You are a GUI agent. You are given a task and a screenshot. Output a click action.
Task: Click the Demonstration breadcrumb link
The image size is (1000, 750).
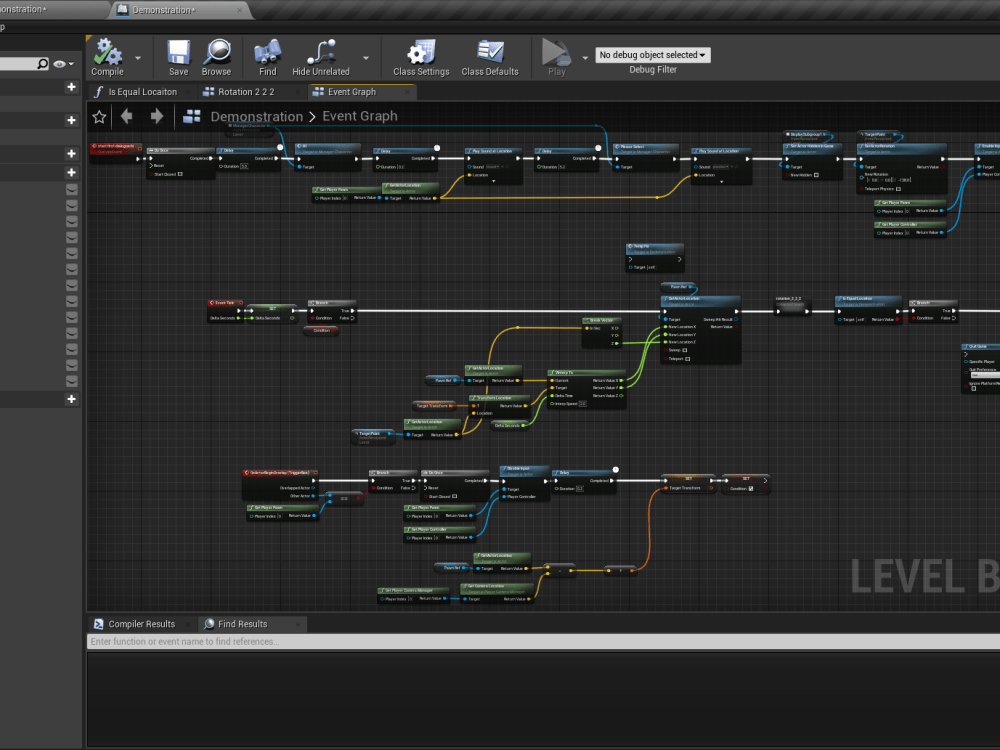pos(257,116)
